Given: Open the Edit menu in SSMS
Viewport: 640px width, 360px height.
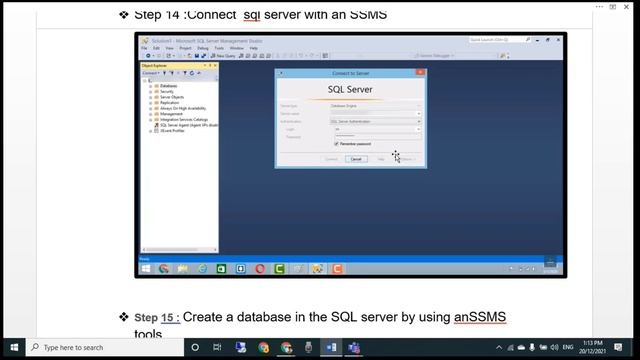Looking at the screenshot, I should 156,48.
